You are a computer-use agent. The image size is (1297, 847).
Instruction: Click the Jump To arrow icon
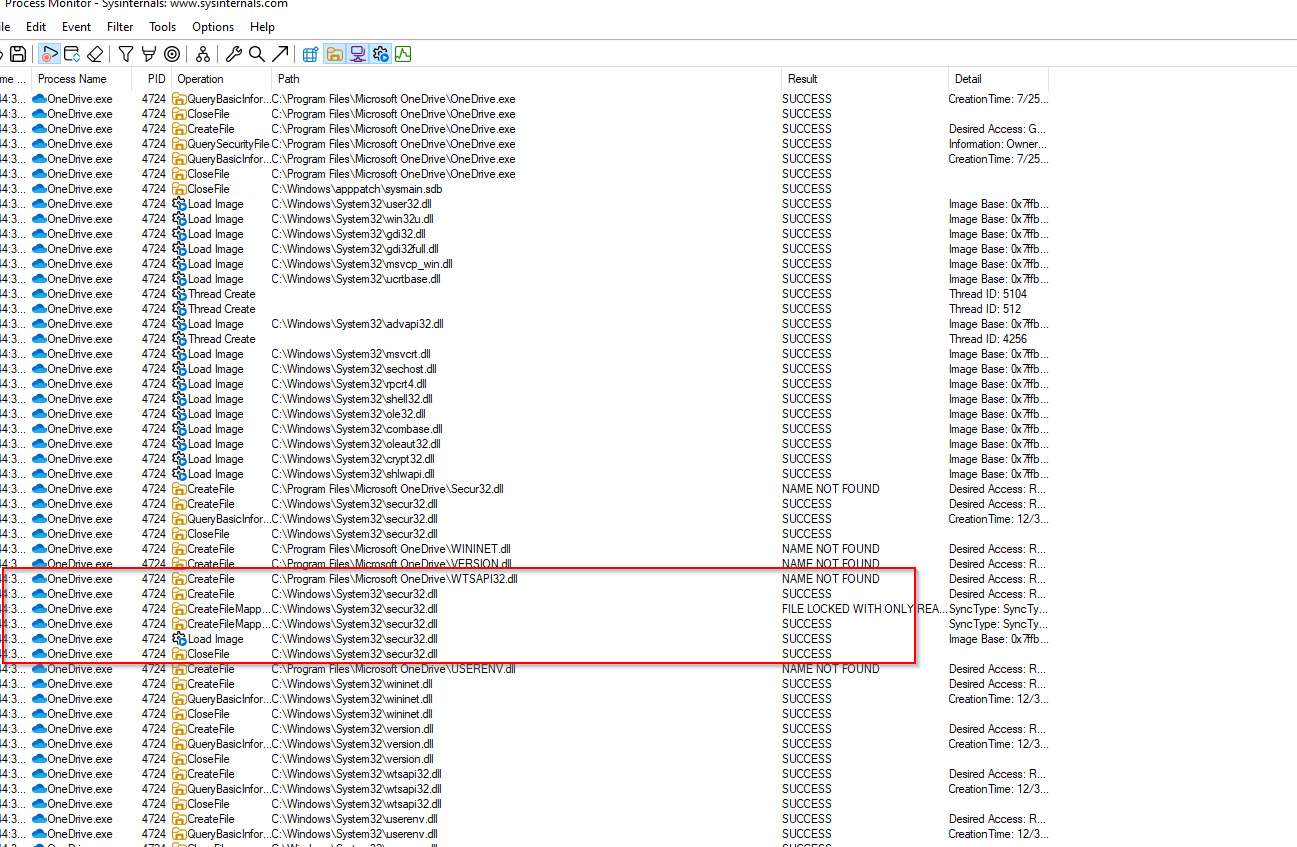point(280,54)
